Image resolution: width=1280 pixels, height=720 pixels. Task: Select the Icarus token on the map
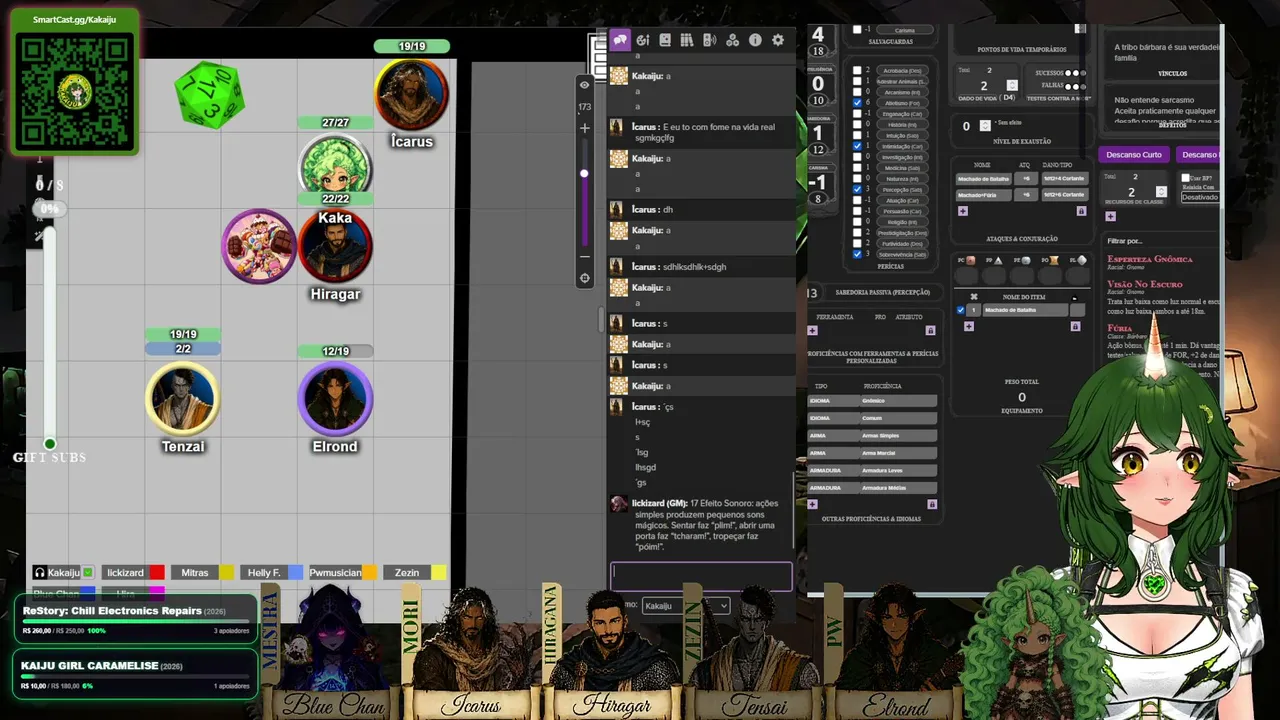[x=411, y=94]
